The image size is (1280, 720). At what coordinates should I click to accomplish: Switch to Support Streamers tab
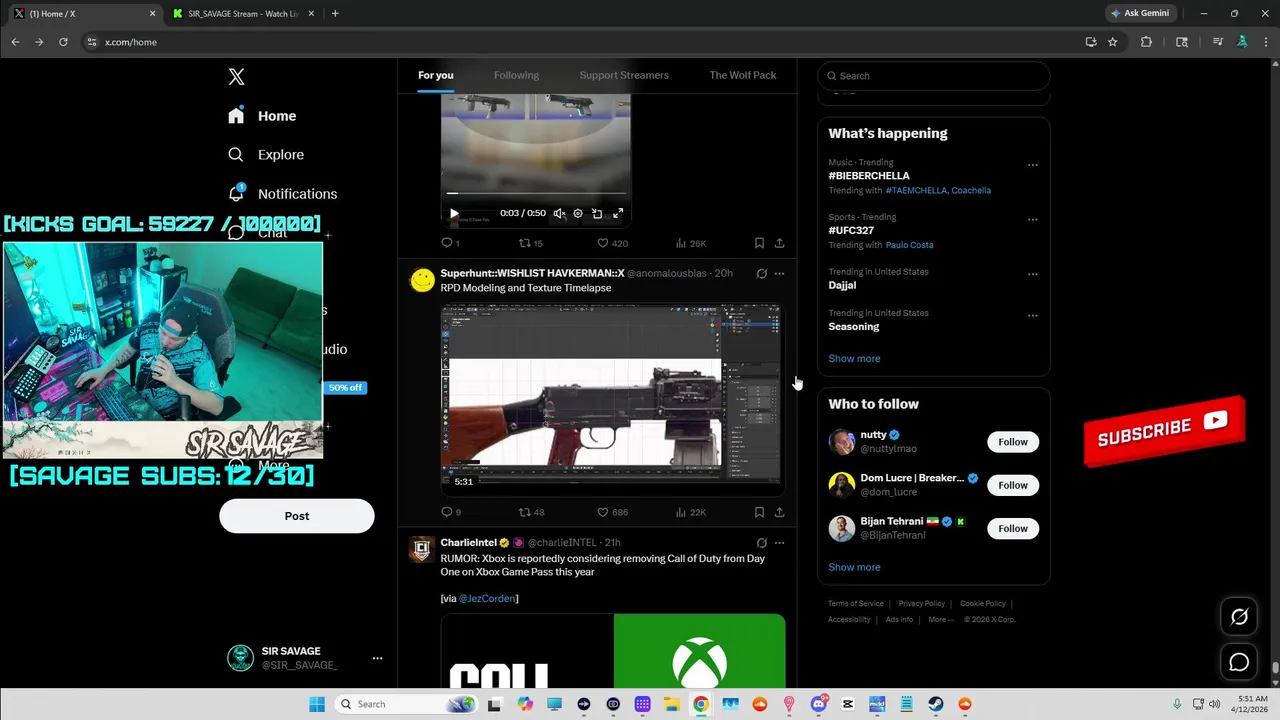[624, 75]
